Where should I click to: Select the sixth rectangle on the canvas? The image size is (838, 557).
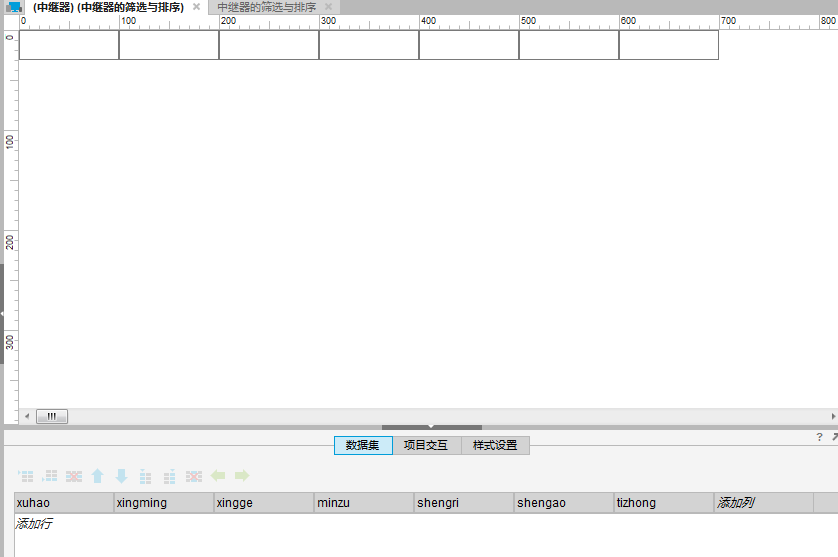[569, 45]
